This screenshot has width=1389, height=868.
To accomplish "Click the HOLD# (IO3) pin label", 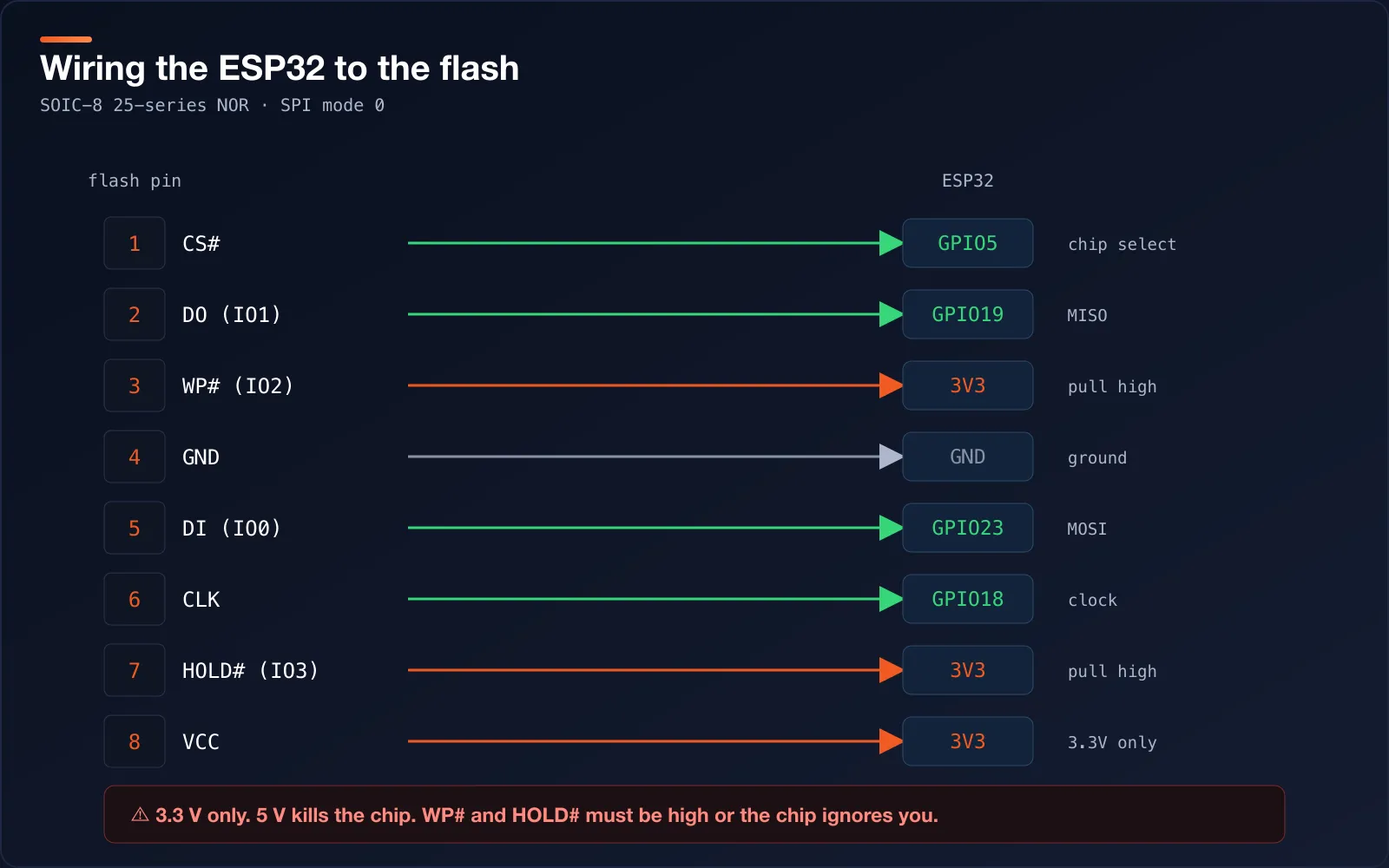I will [250, 670].
